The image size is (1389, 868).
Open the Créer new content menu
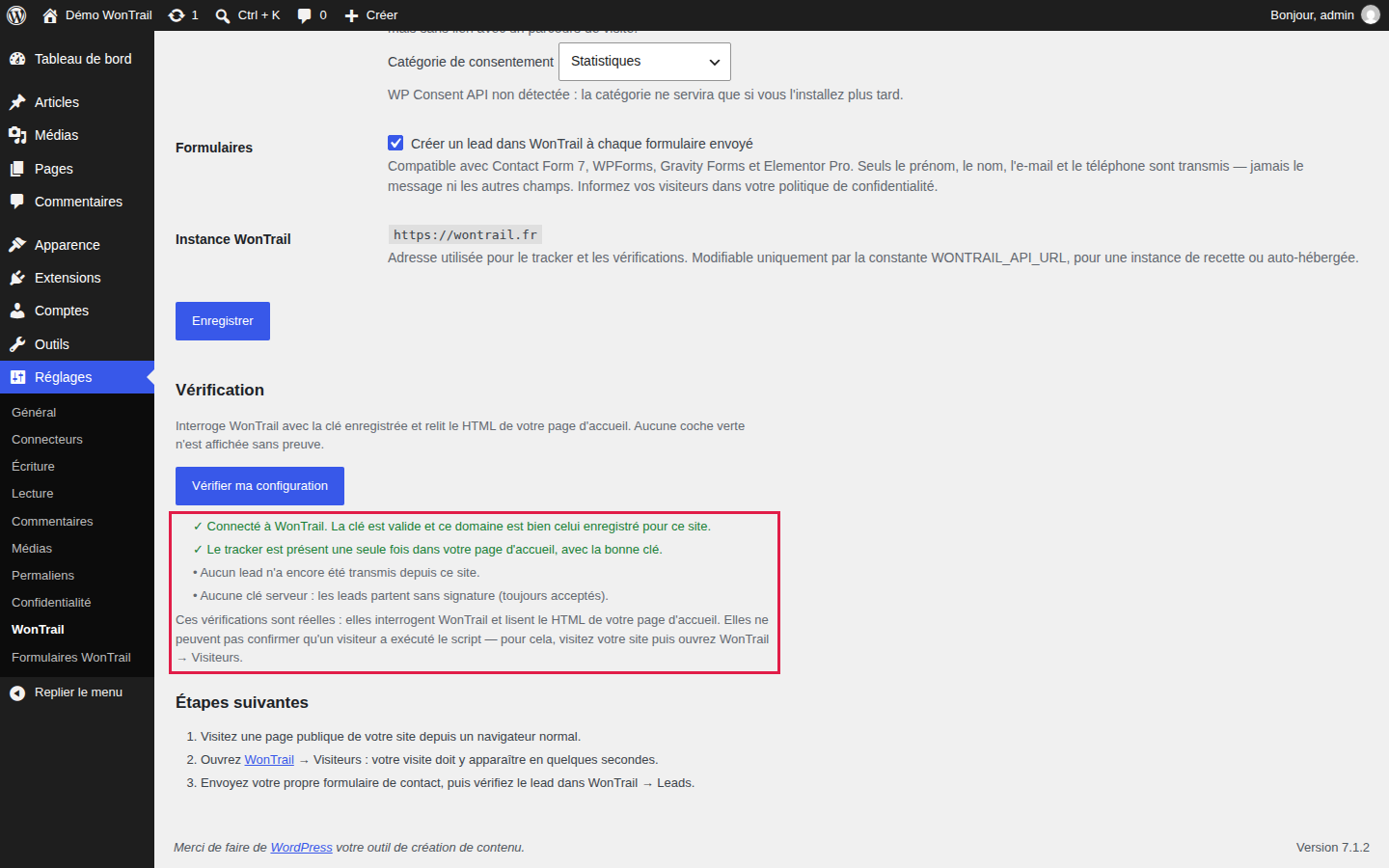coord(371,15)
